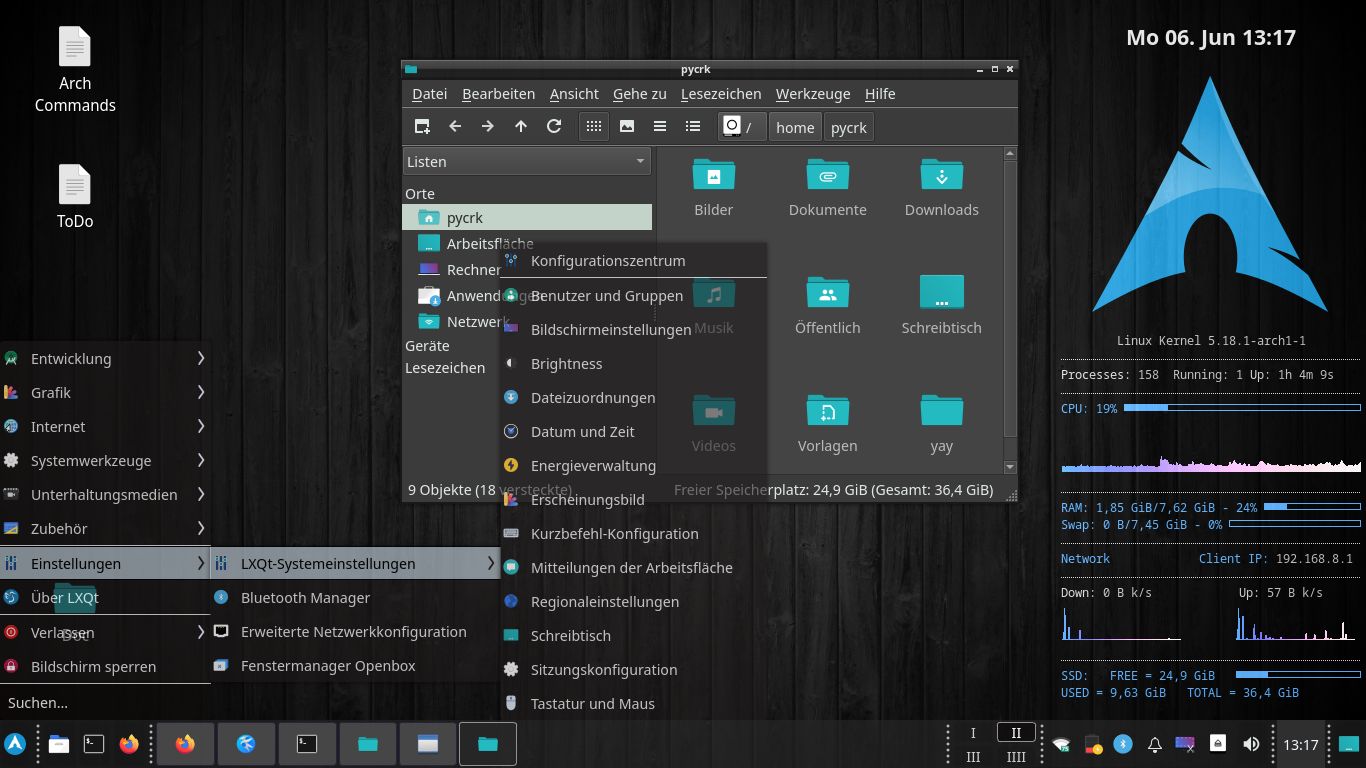Expand the Grafik submenu

coord(105,392)
